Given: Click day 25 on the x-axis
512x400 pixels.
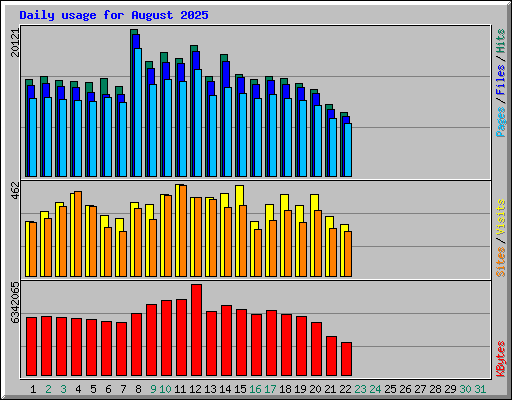Looking at the screenshot, I should tap(390, 389).
